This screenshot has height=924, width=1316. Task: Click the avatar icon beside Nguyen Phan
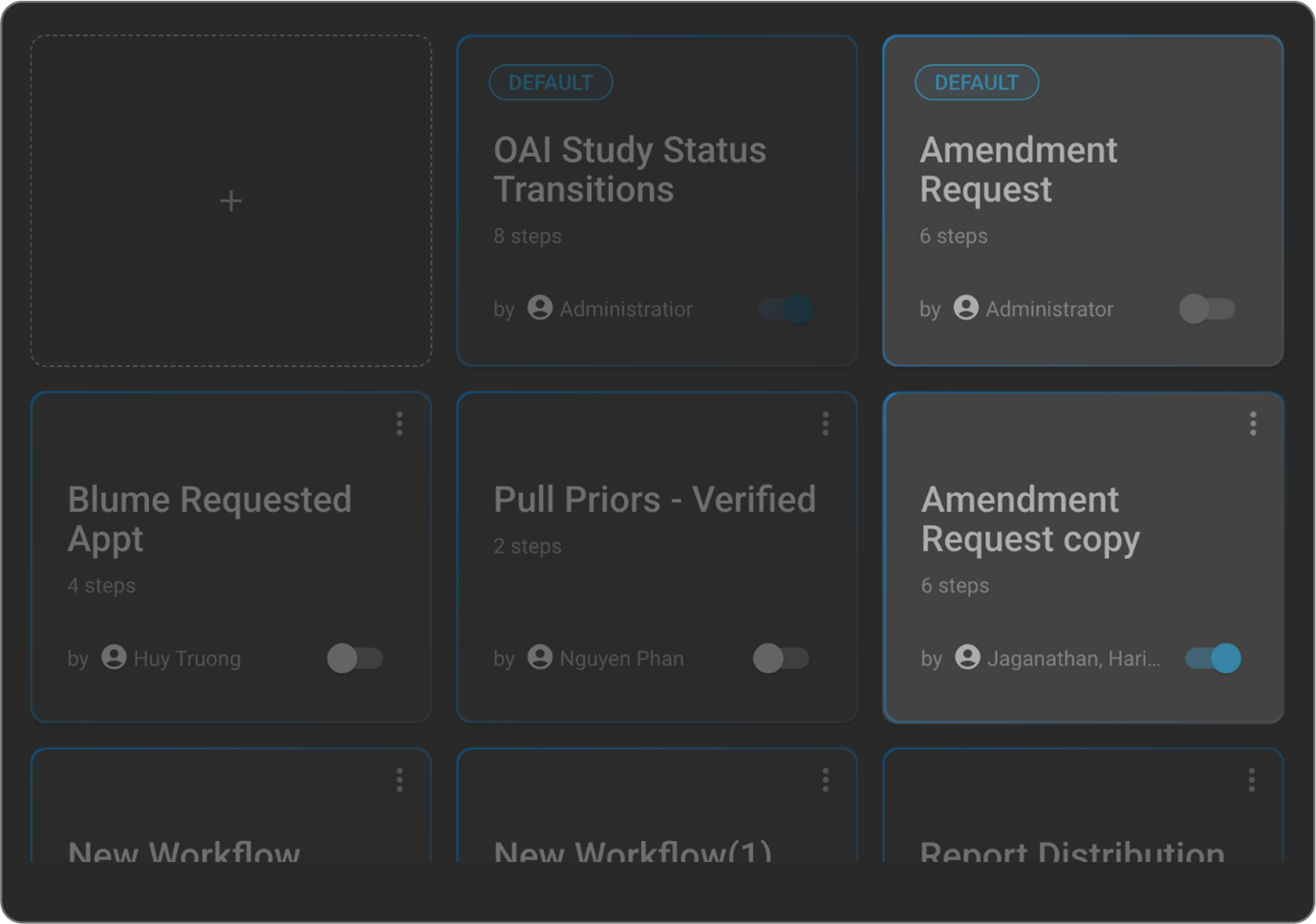point(540,657)
